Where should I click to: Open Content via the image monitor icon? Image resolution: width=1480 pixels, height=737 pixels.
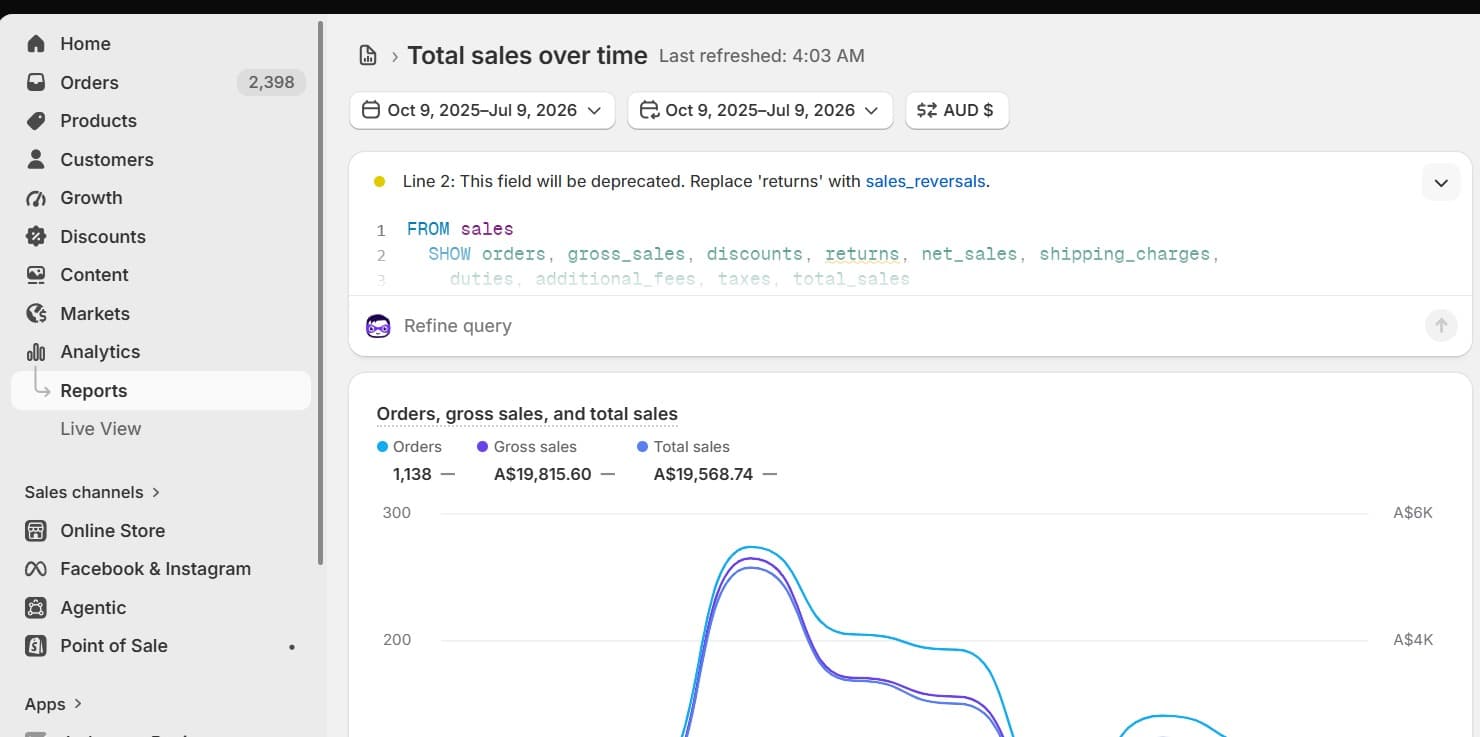36,275
